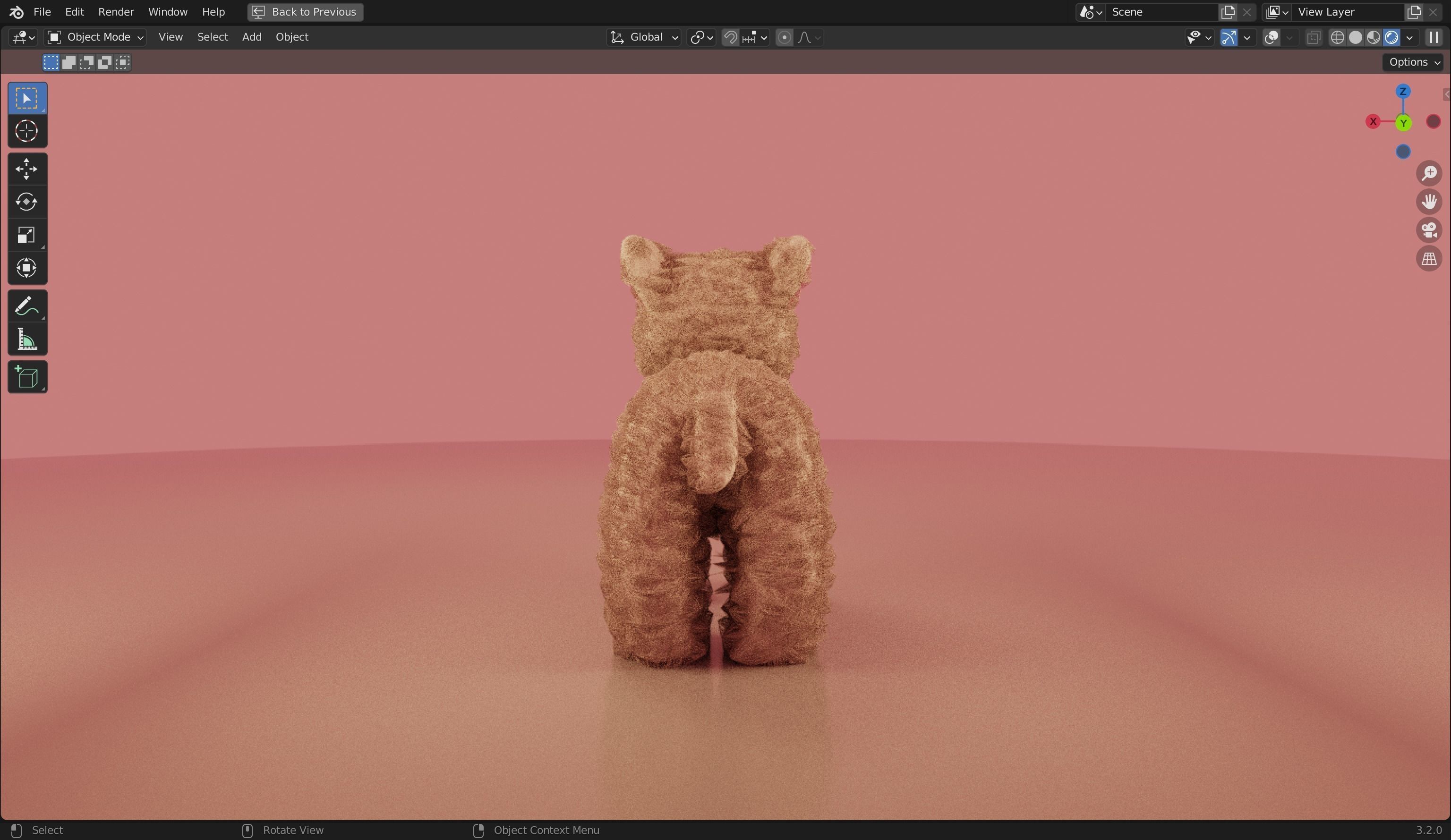Image resolution: width=1451 pixels, height=840 pixels.
Task: Click Back to Previous button
Action: (305, 11)
